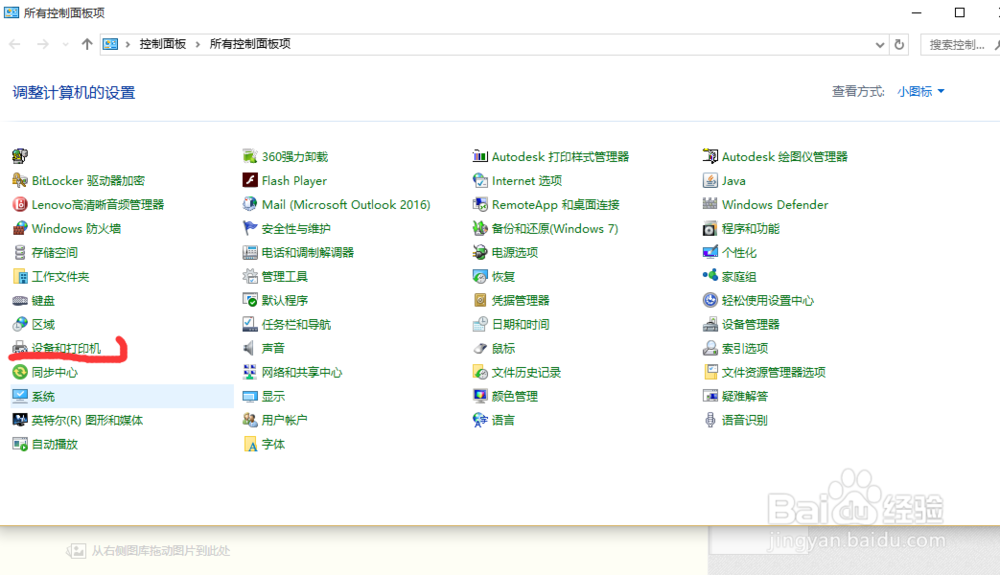The width and height of the screenshot is (1000, 575).
Task: Click the 语音识别 microphone icon
Action: click(x=710, y=420)
